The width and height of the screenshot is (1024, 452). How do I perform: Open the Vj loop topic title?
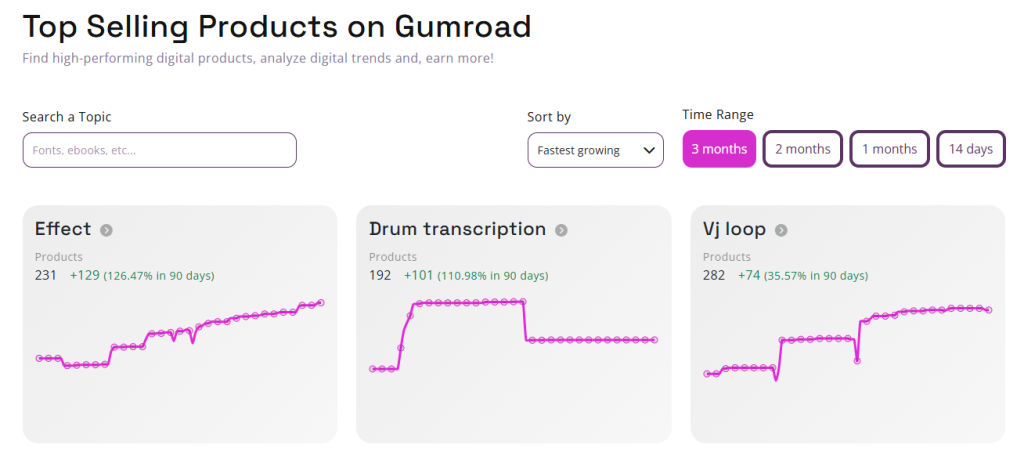(x=734, y=229)
